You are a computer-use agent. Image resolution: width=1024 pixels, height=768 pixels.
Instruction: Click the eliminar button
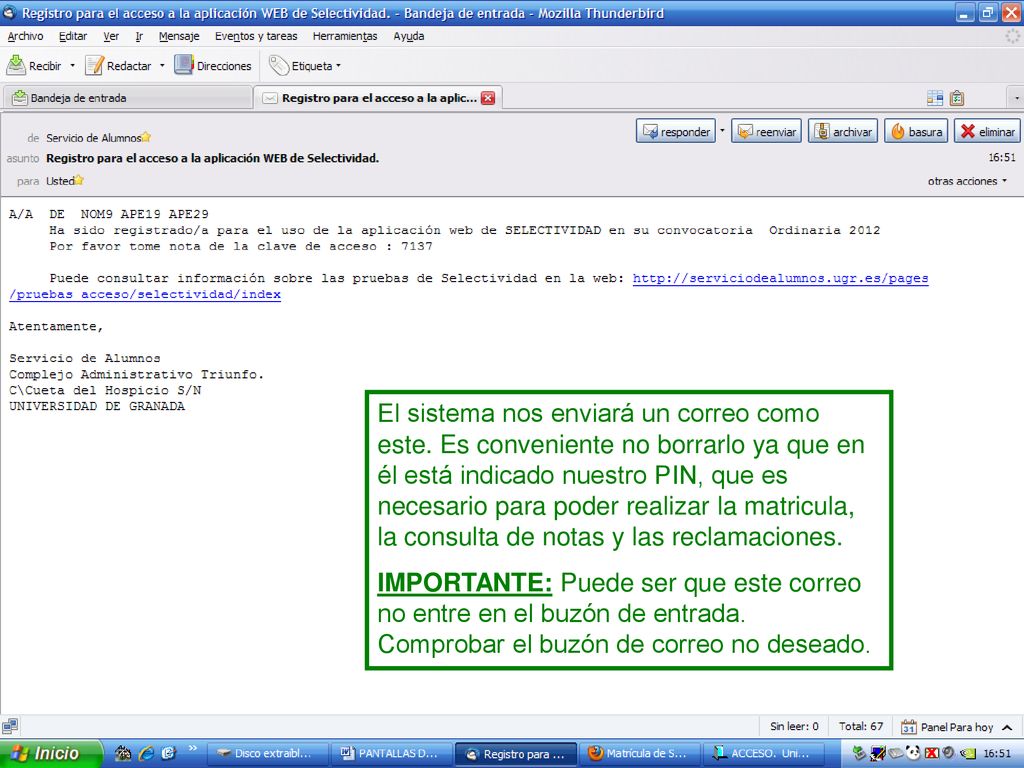(987, 131)
